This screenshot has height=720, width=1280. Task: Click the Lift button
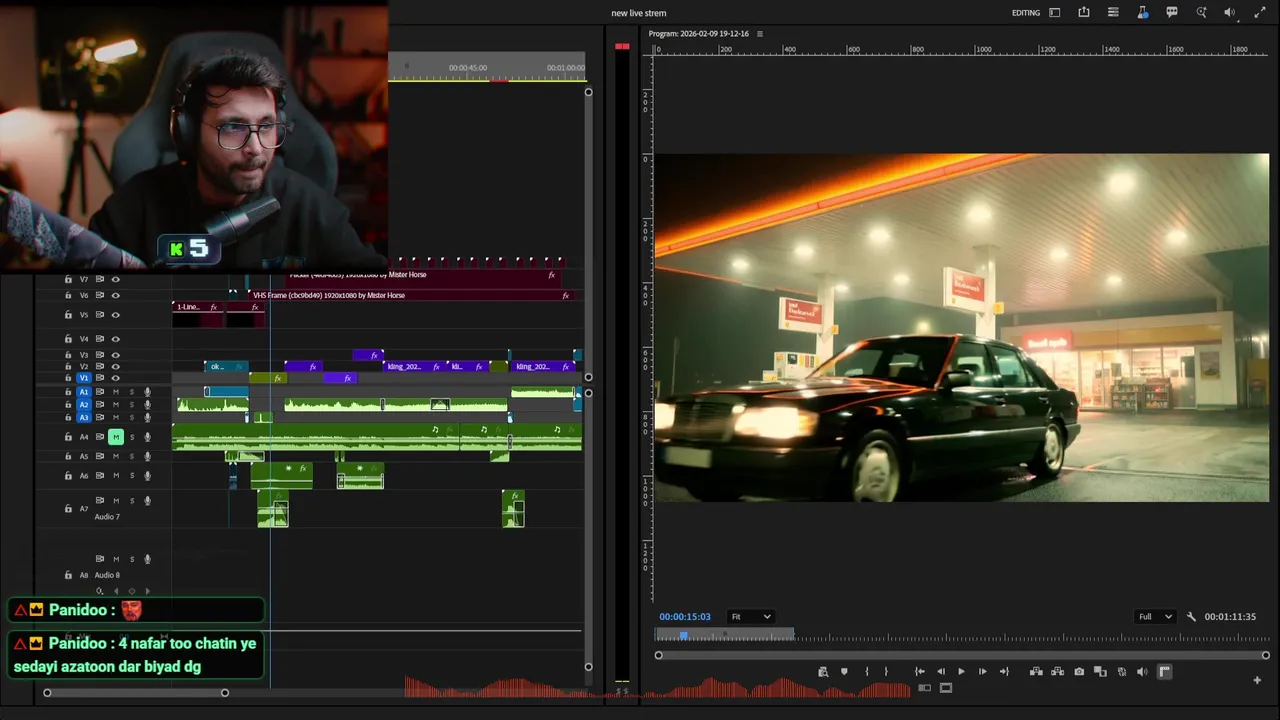point(1036,672)
